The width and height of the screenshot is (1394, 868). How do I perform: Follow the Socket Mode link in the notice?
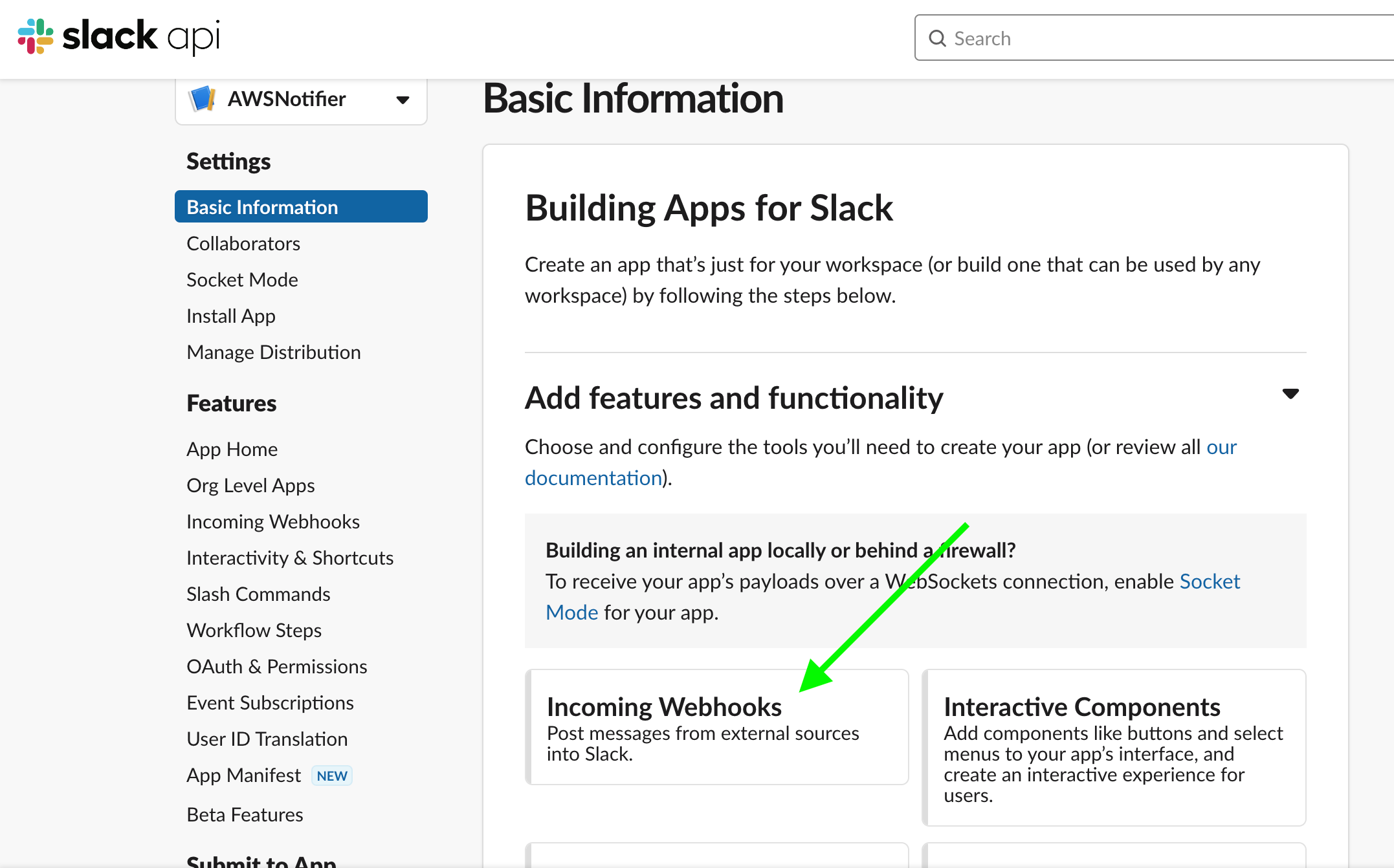coord(1209,581)
